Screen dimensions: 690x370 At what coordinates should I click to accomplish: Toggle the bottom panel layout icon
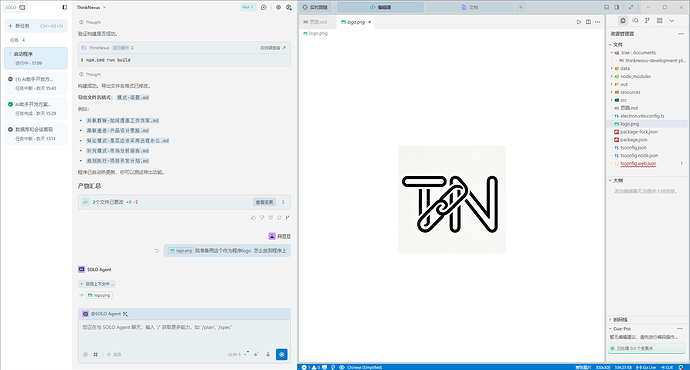pos(606,7)
